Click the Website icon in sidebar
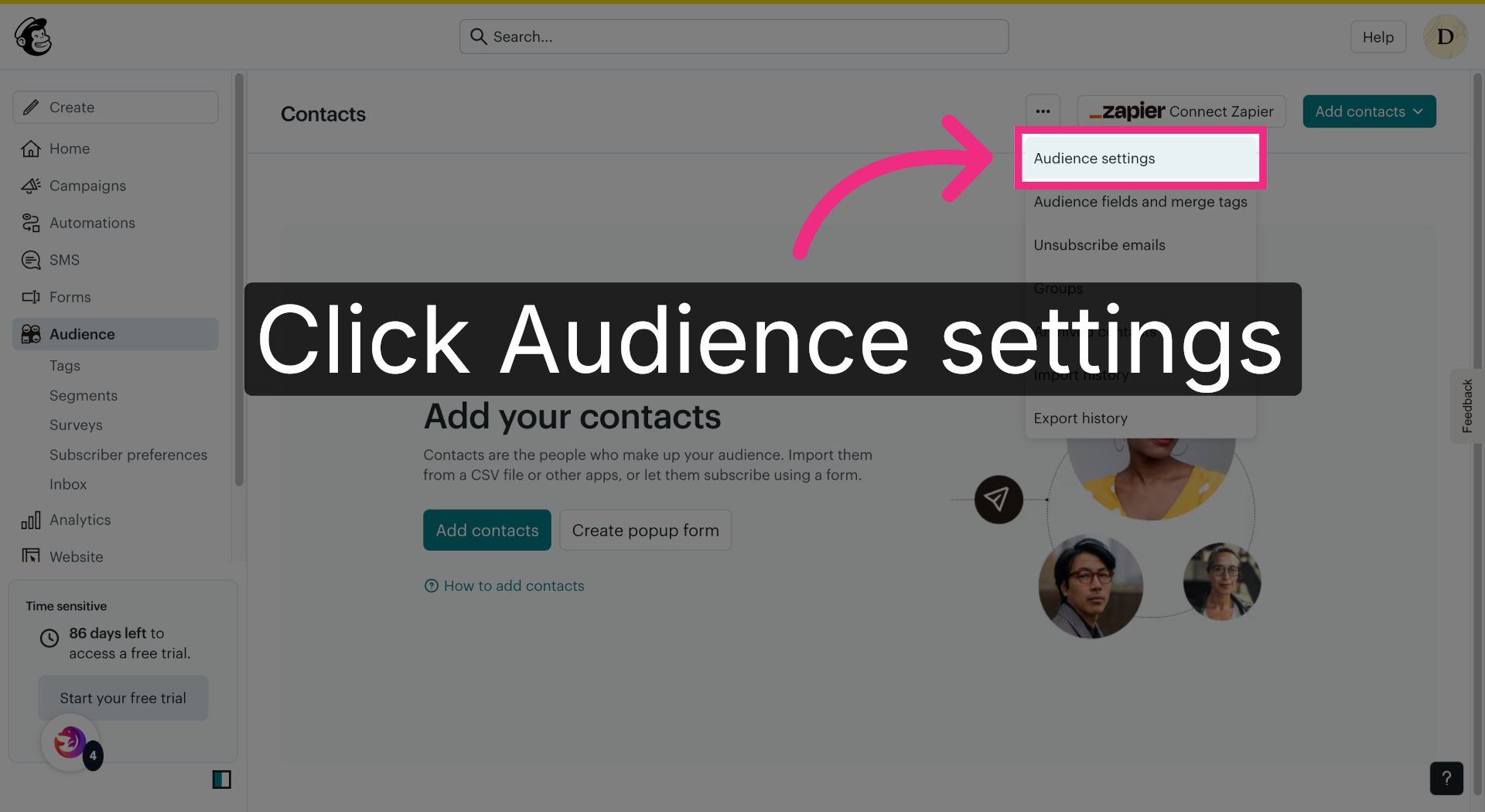The width and height of the screenshot is (1485, 812). point(31,556)
